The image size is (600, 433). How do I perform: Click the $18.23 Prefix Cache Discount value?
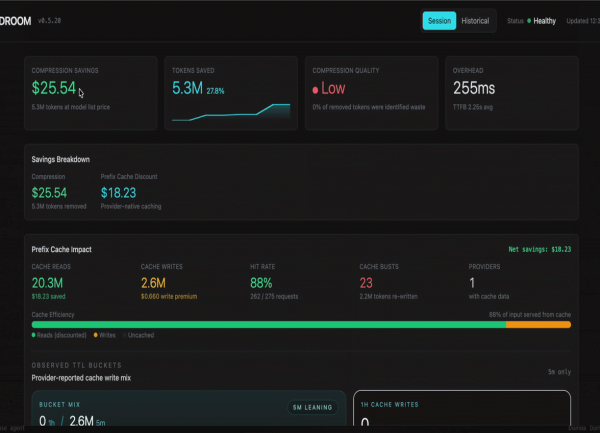[x=118, y=192]
